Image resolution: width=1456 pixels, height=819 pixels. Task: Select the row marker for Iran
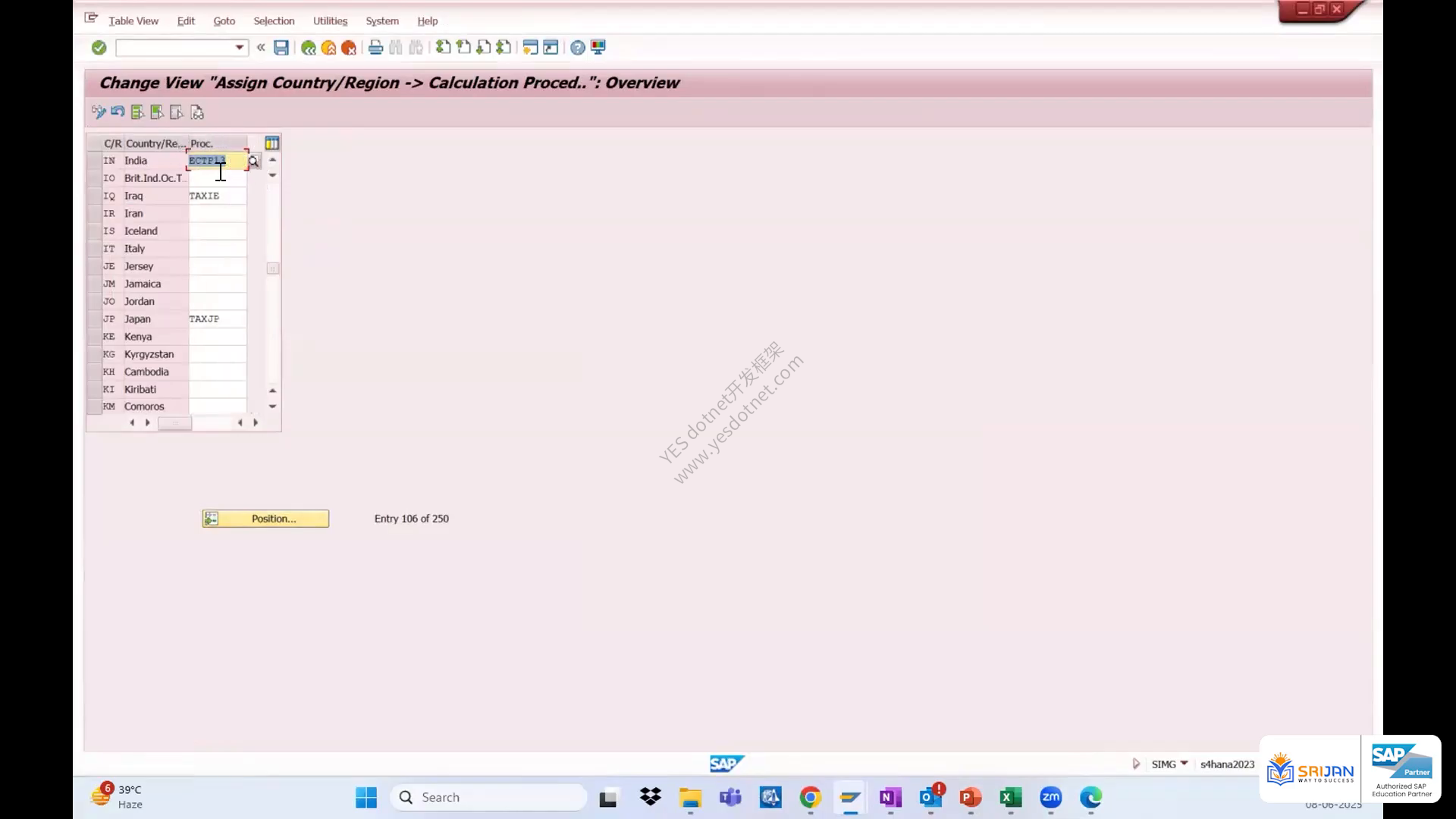pos(94,214)
